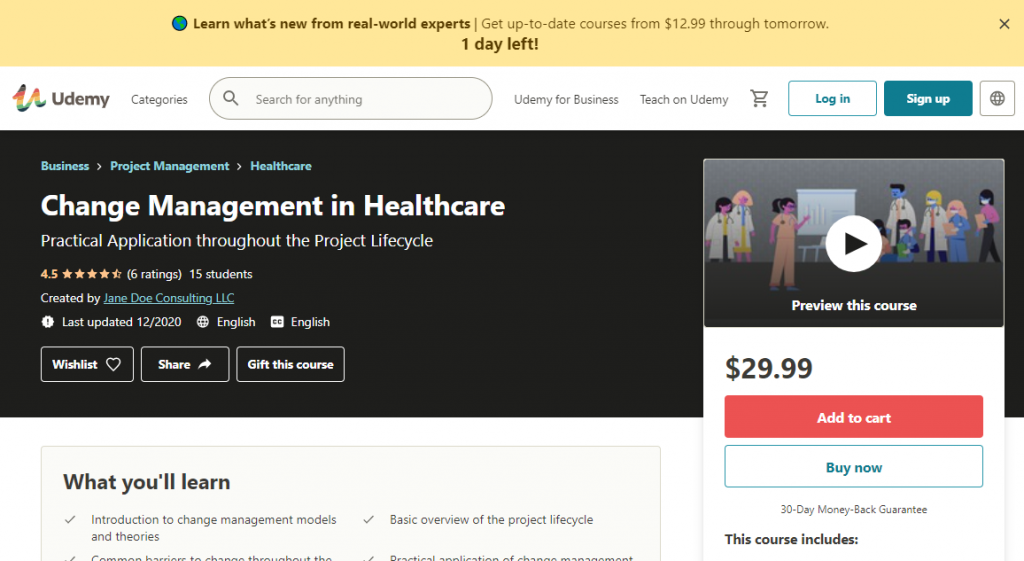The width and height of the screenshot is (1024, 561).
Task: Add course to Wishlist
Action: [x=86, y=365]
